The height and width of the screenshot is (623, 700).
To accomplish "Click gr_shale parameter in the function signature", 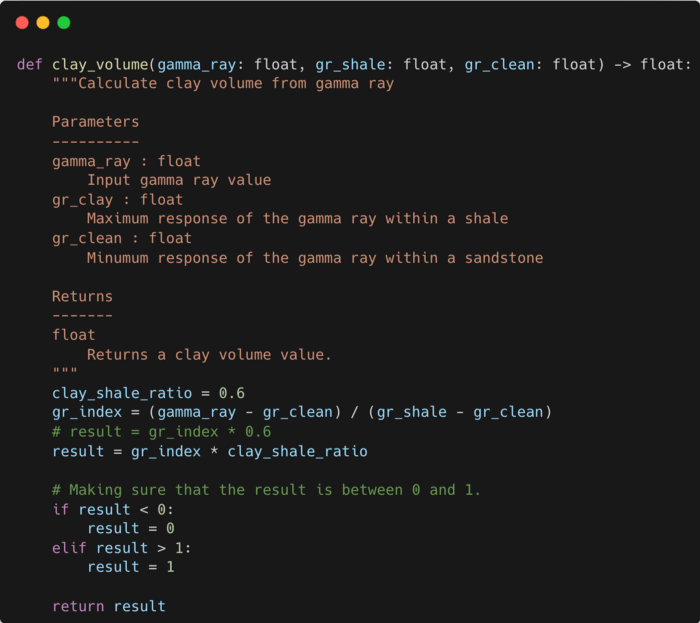I will point(351,64).
